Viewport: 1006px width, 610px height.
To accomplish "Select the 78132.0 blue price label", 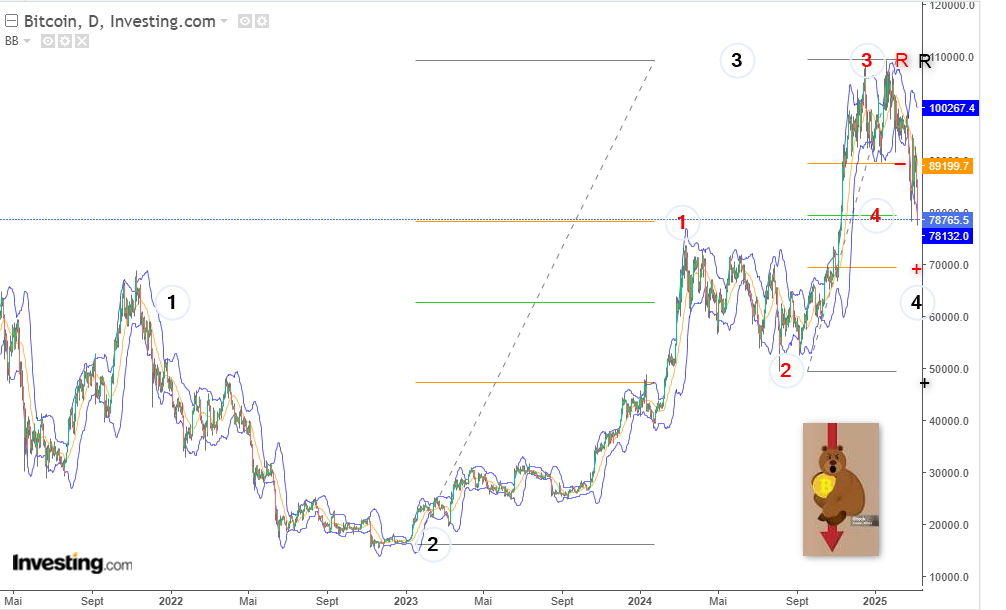I will pos(948,236).
